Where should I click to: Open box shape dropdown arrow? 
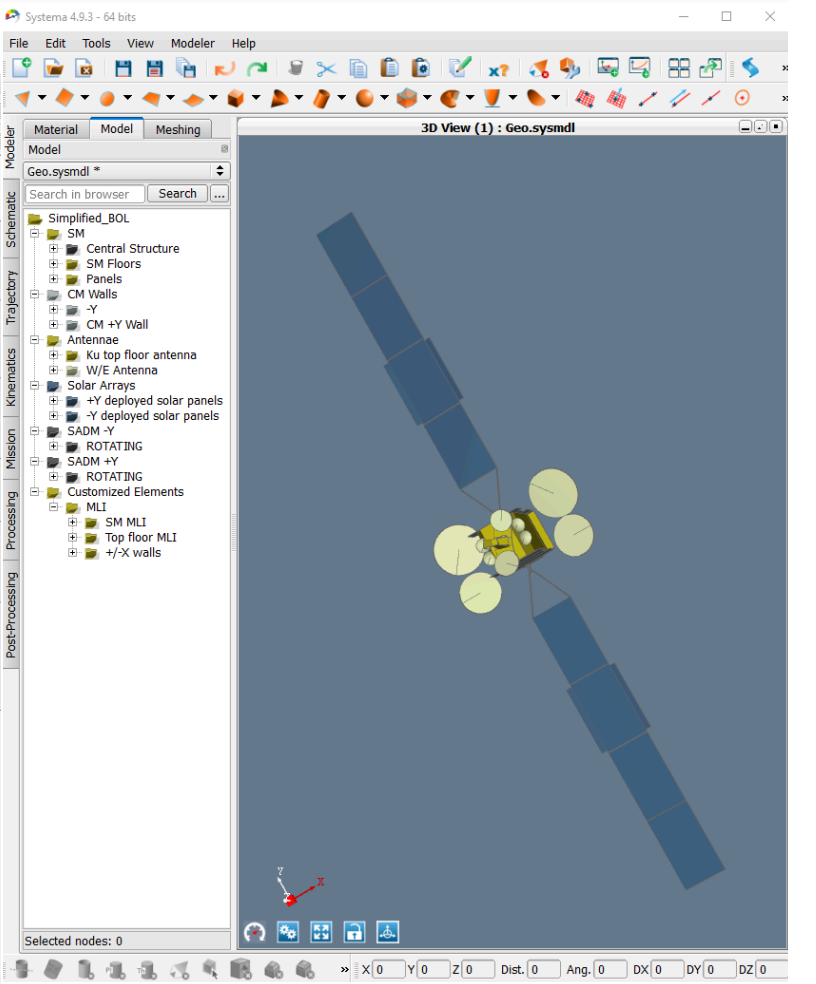256,97
